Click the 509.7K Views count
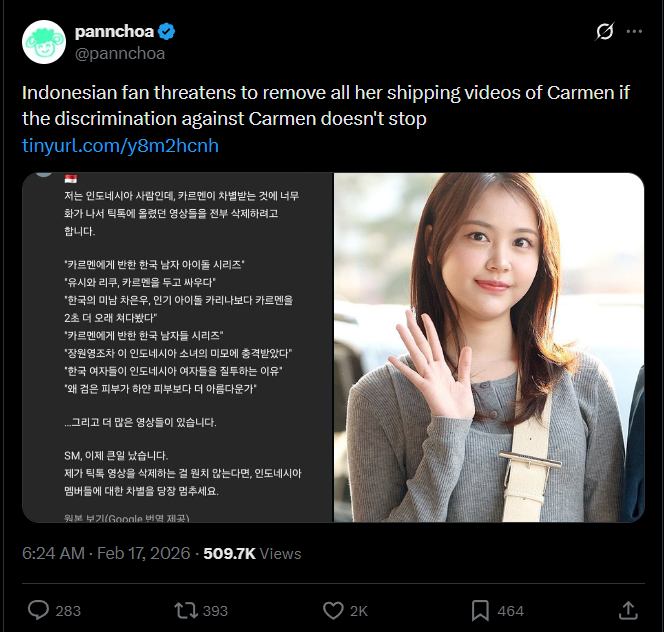Viewport: 664px width, 632px height. (x=252, y=553)
